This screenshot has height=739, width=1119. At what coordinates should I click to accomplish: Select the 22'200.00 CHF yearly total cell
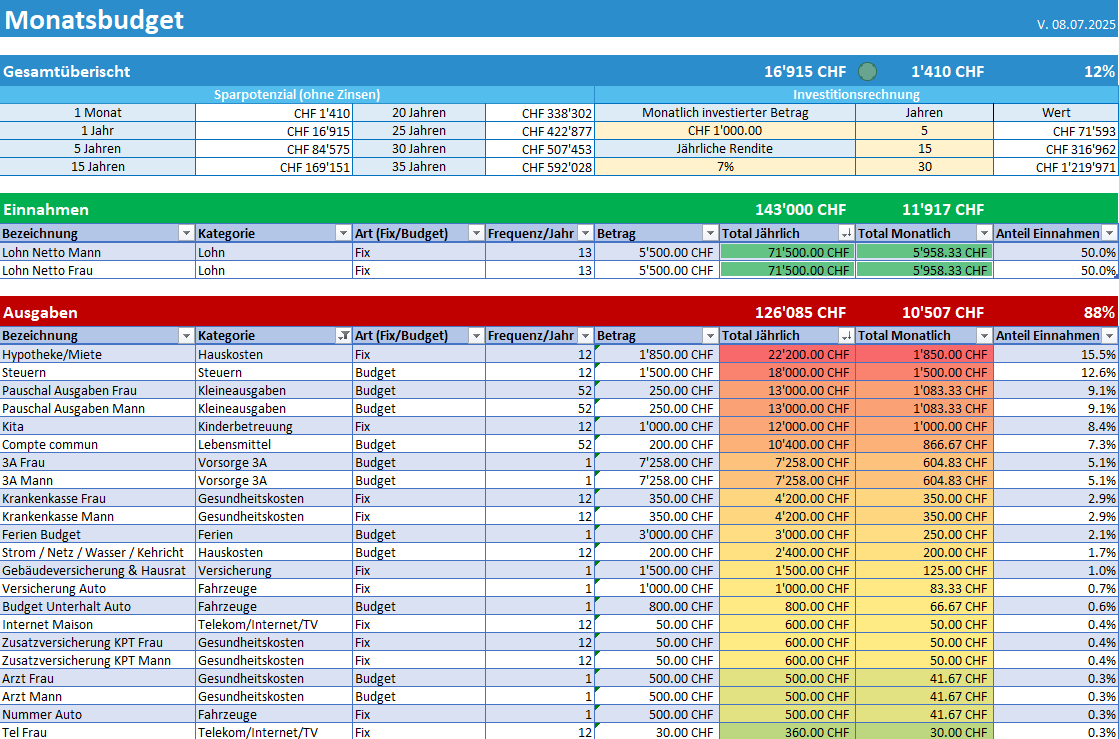click(x=788, y=355)
